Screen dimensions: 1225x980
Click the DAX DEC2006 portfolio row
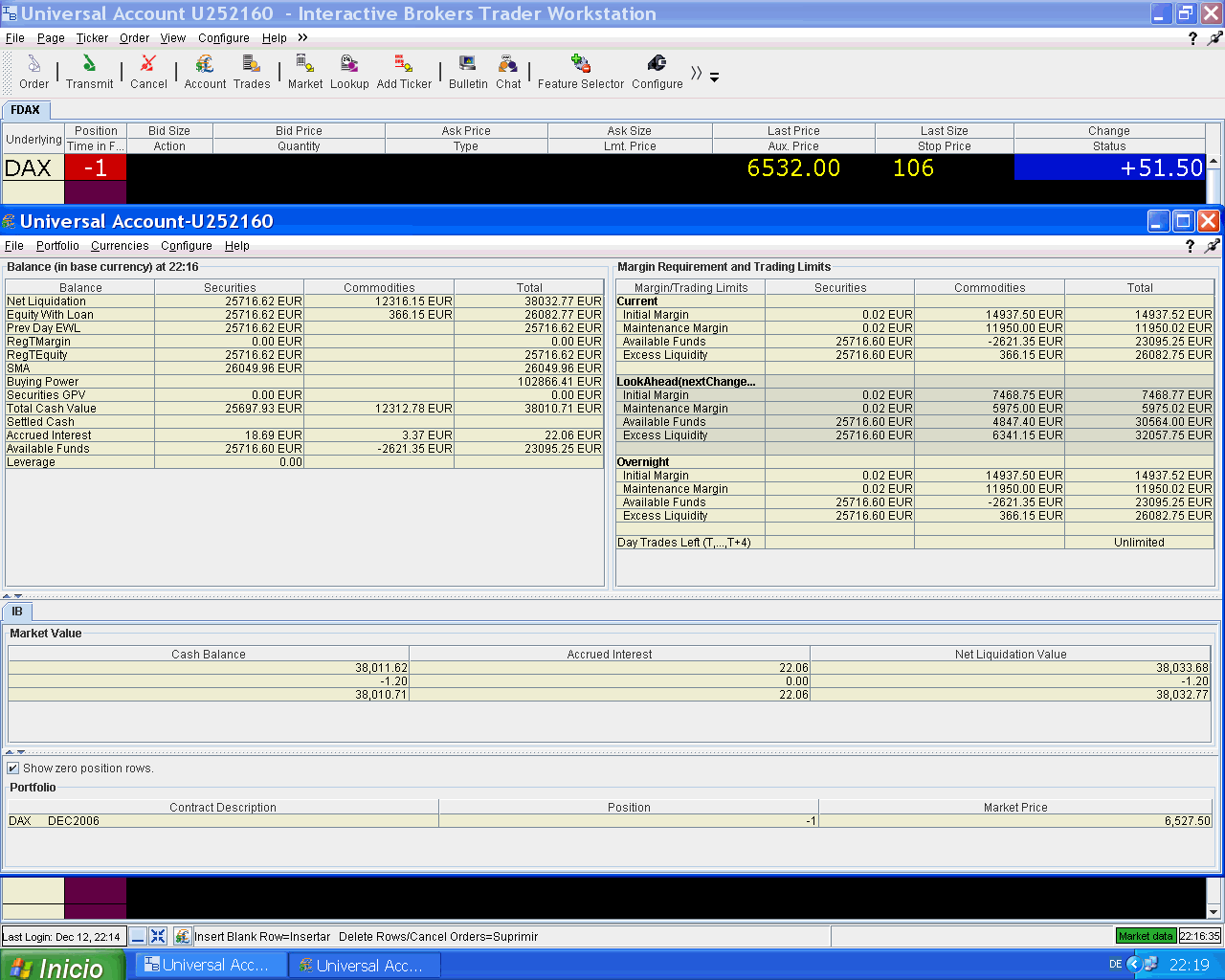610,820
